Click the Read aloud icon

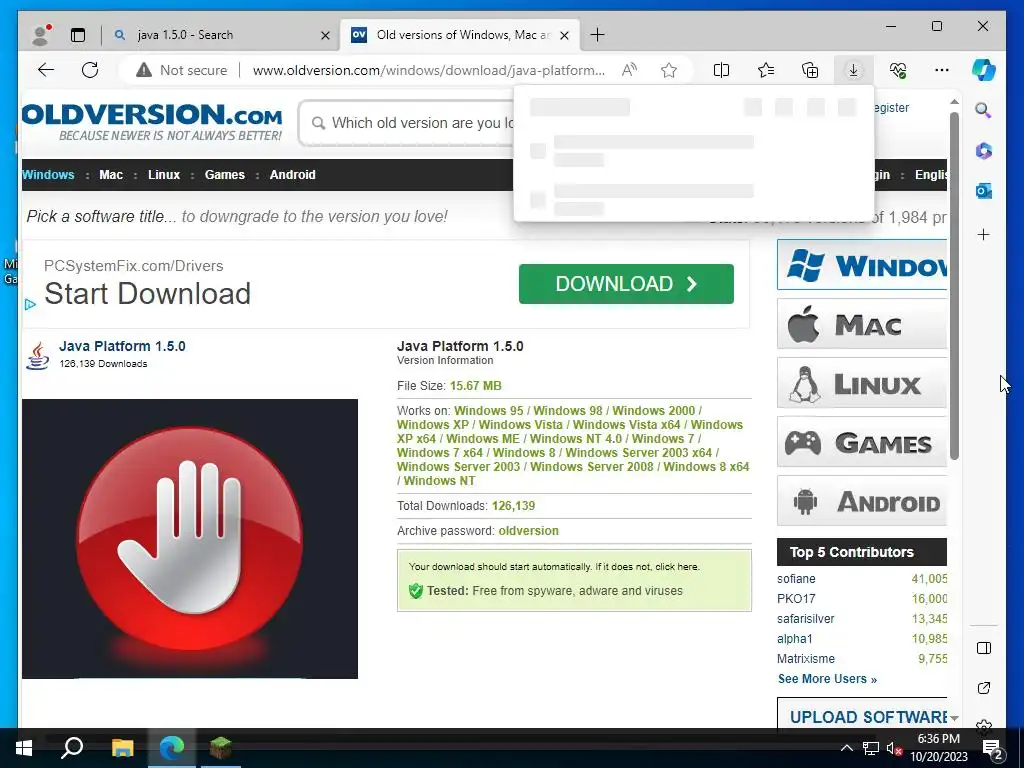[630, 70]
